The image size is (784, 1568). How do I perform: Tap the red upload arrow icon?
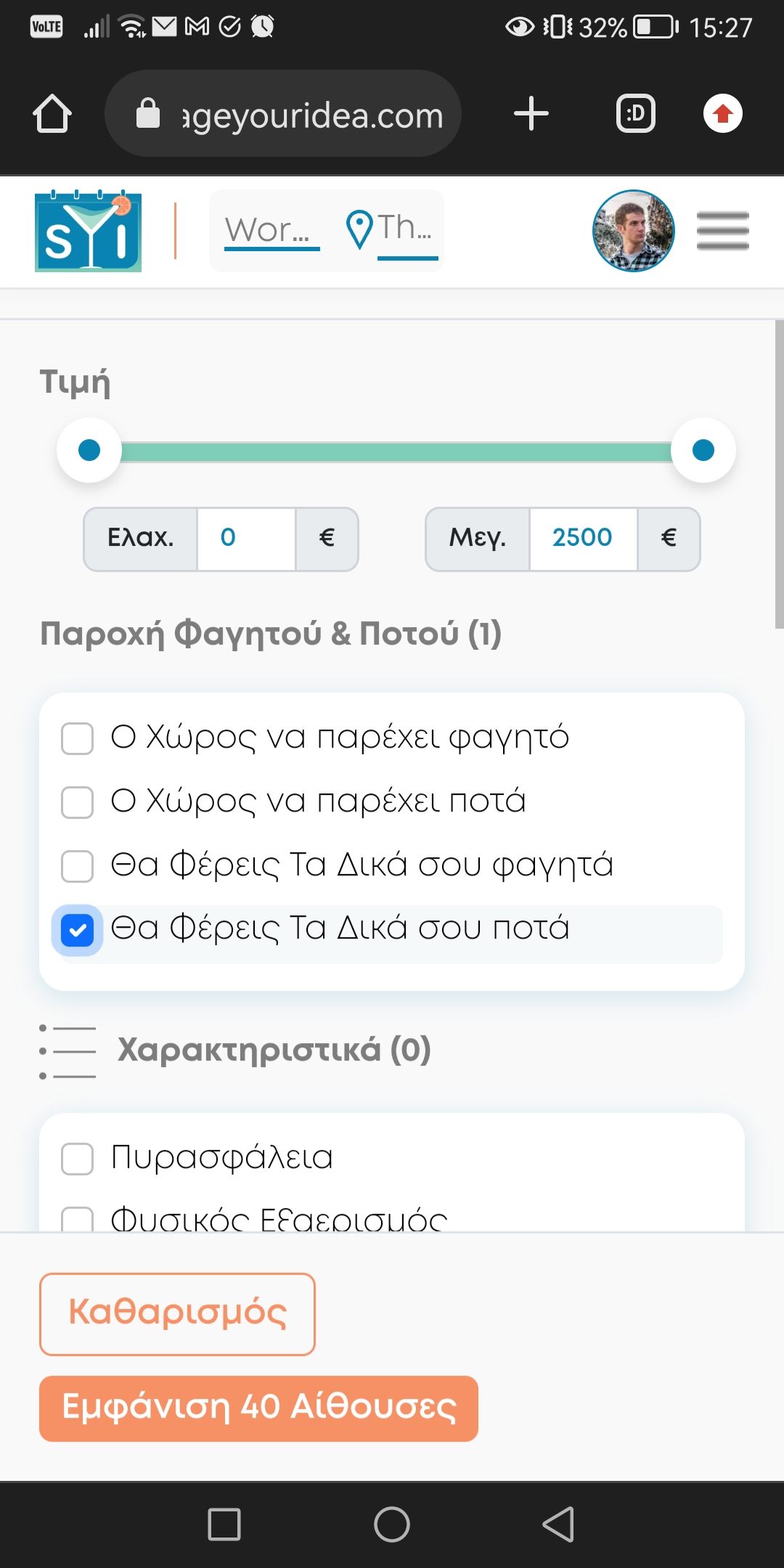click(722, 114)
